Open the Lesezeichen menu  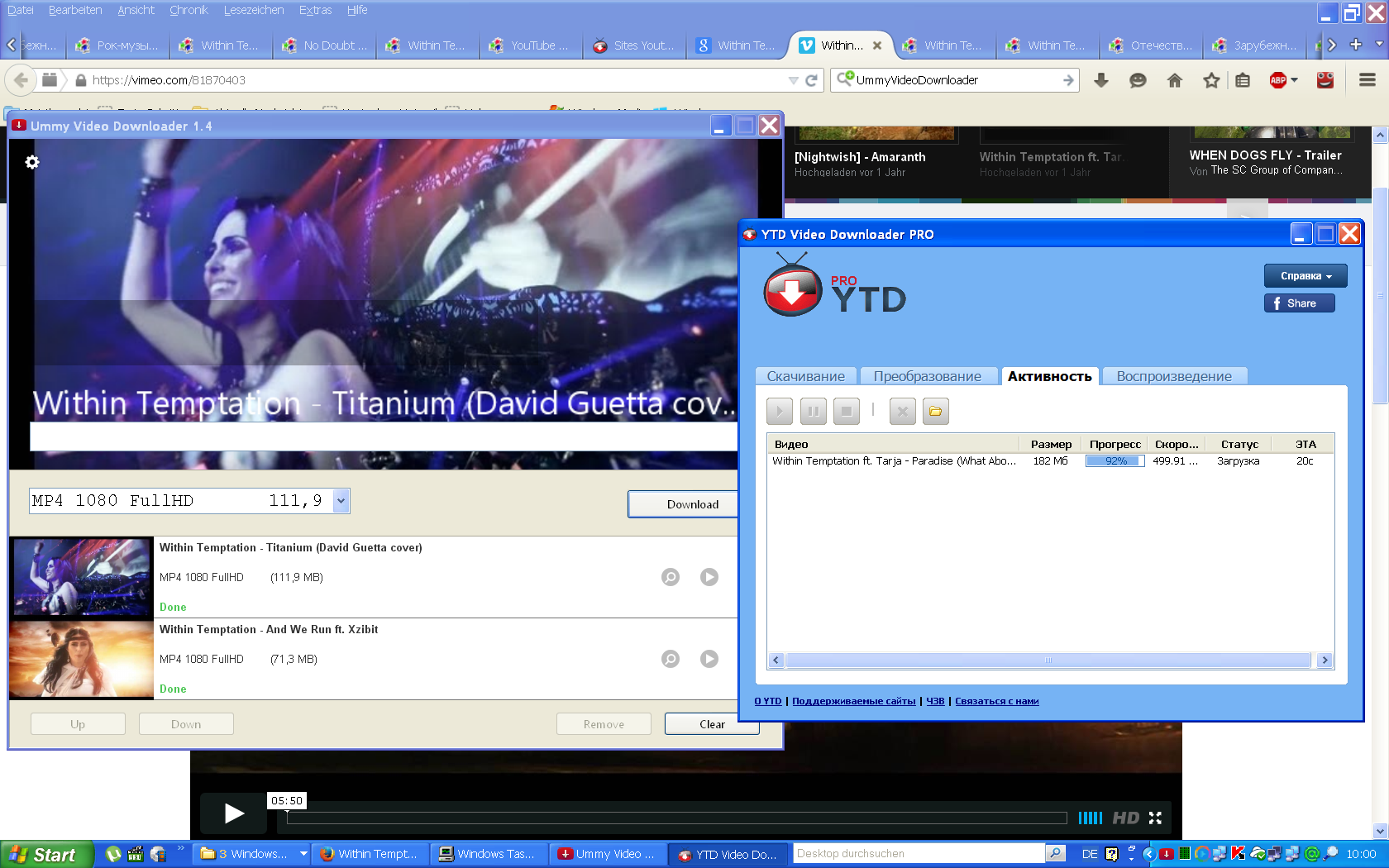pyautogui.click(x=253, y=10)
